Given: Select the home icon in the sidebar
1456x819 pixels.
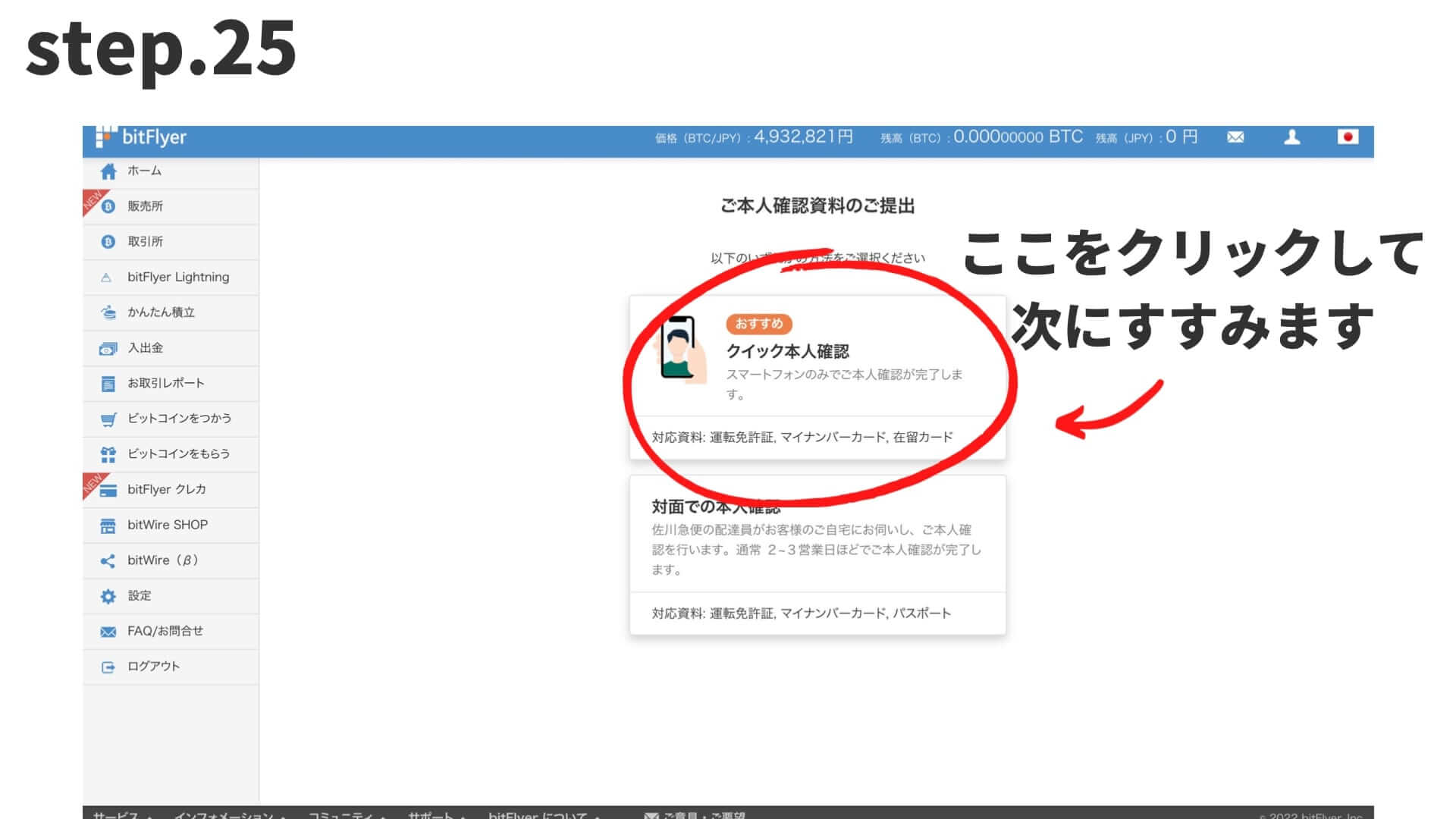Looking at the screenshot, I should tap(107, 171).
